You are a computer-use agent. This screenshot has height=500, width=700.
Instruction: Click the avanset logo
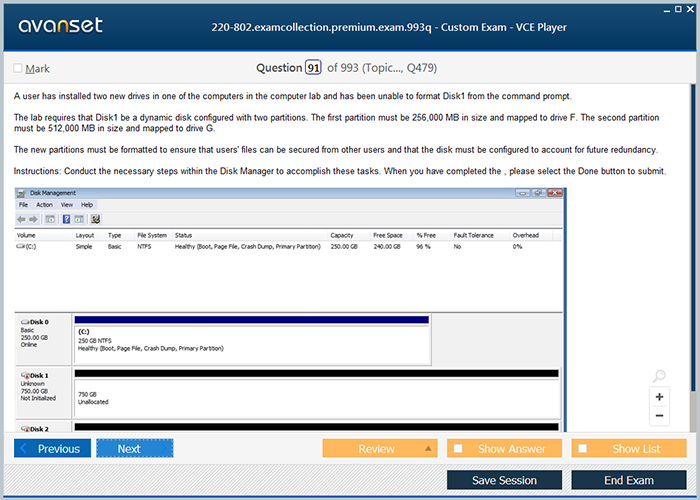coord(60,25)
